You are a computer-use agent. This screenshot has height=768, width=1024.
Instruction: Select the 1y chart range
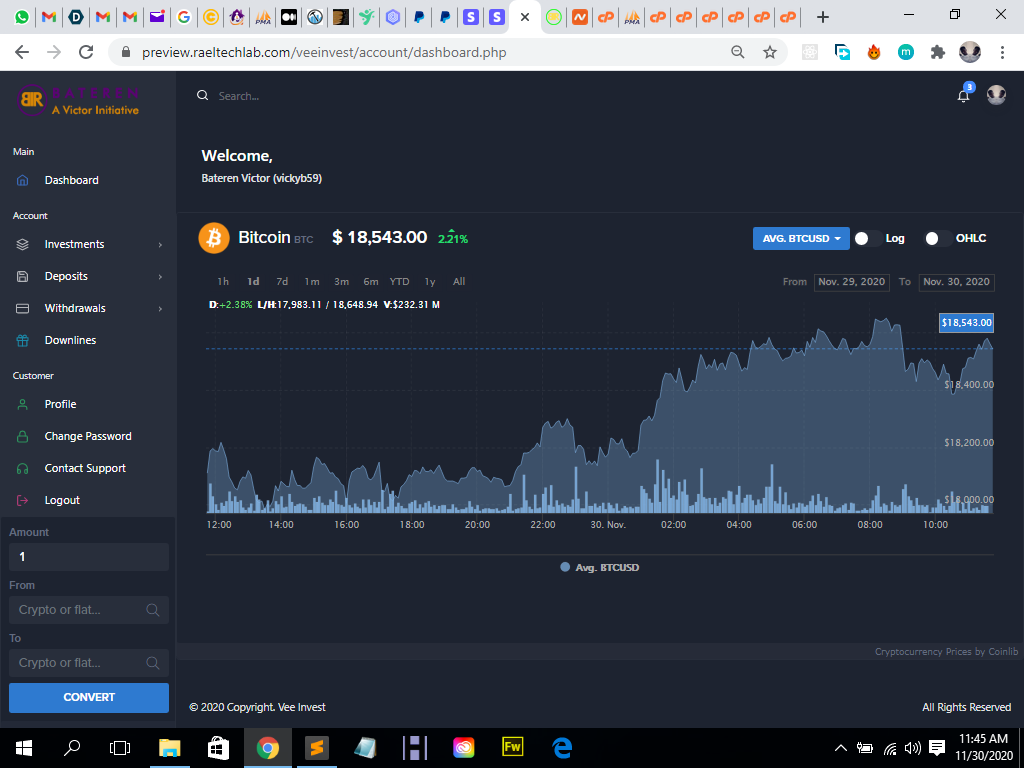pyautogui.click(x=430, y=281)
